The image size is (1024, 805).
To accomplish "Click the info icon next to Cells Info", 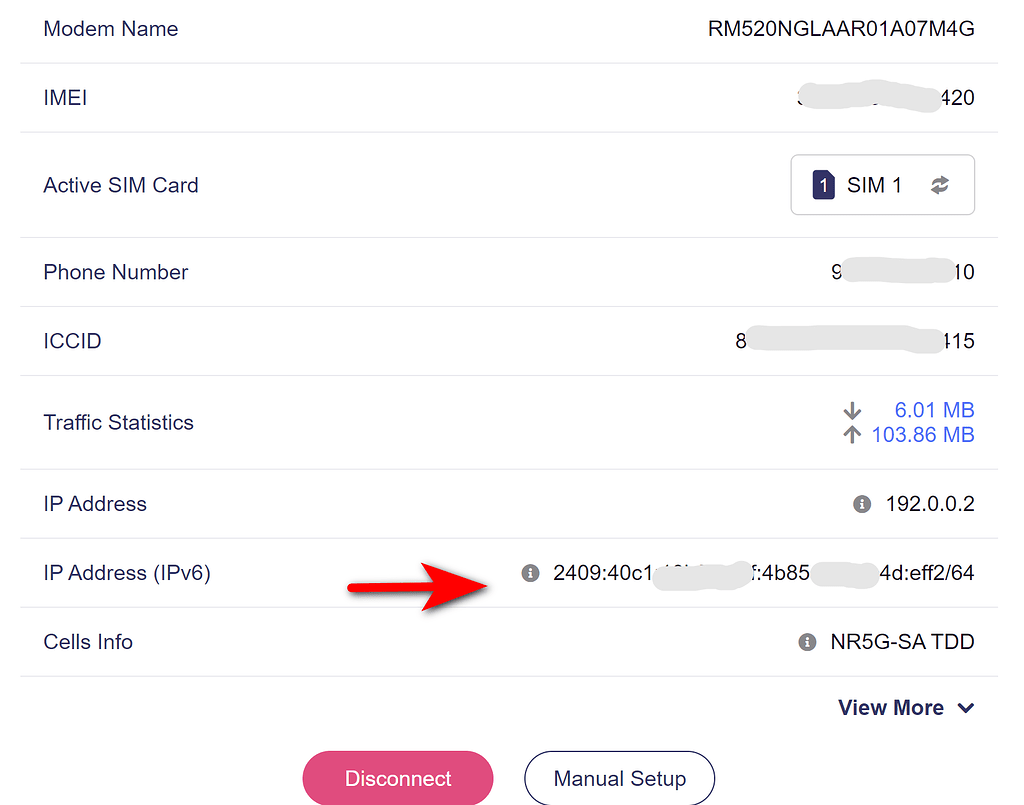I will coord(806,642).
